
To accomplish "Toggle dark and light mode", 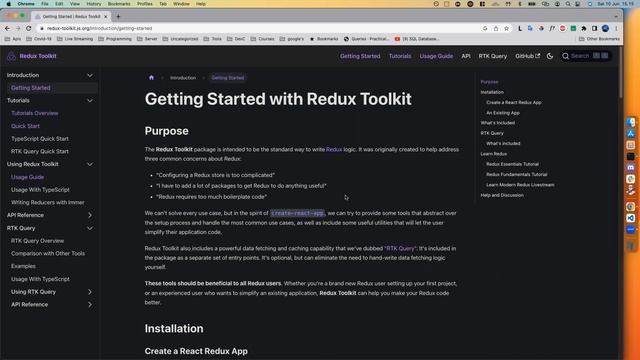I will (x=550, y=56).
